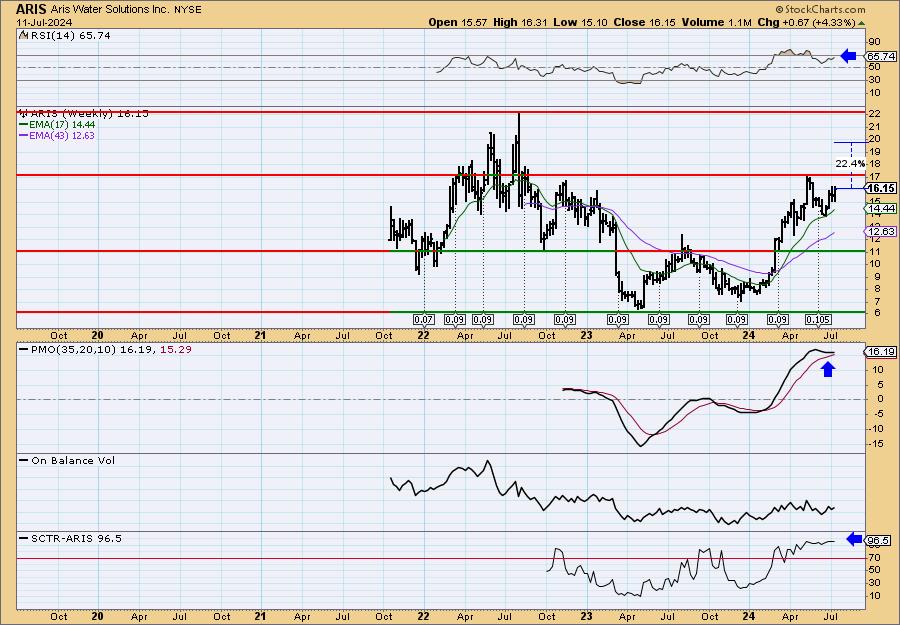Image resolution: width=900 pixels, height=625 pixels.
Task: Click the Low 15.10 value
Action: click(x=580, y=22)
